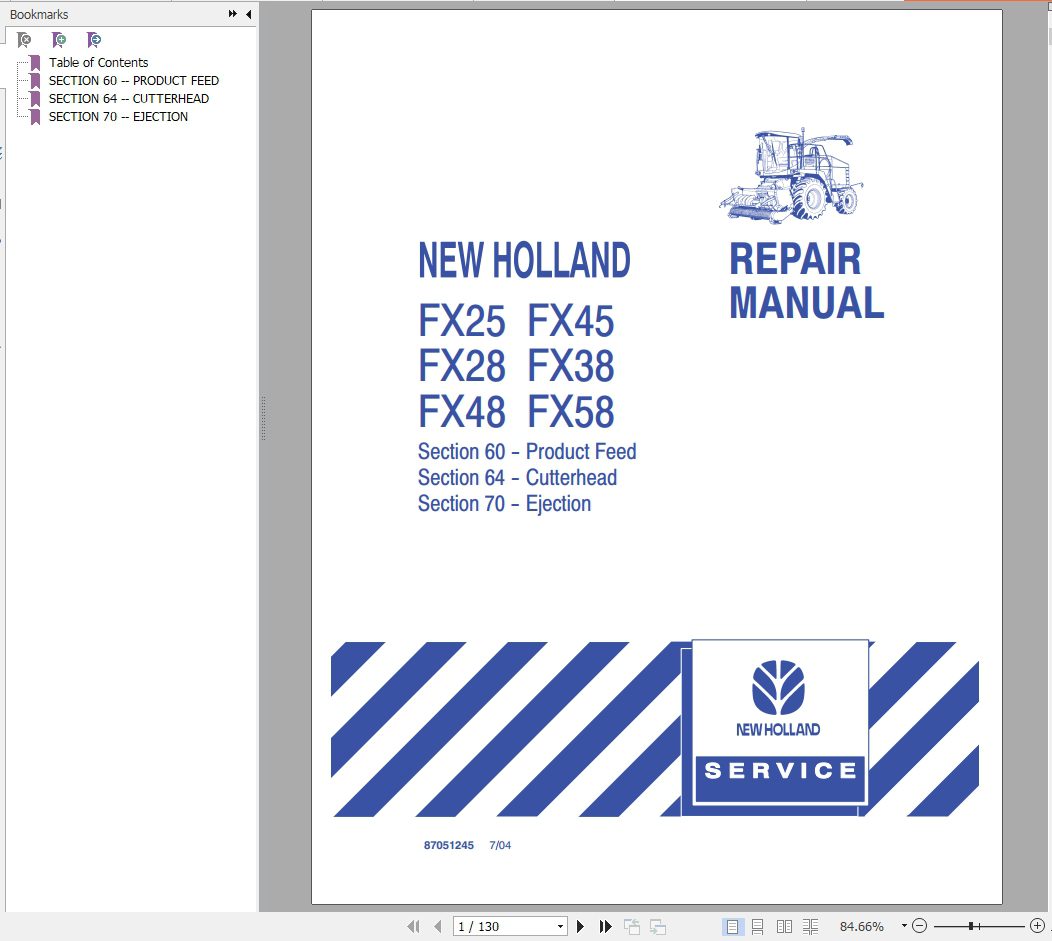
Task: Enable facing pages view
Action: (x=785, y=925)
